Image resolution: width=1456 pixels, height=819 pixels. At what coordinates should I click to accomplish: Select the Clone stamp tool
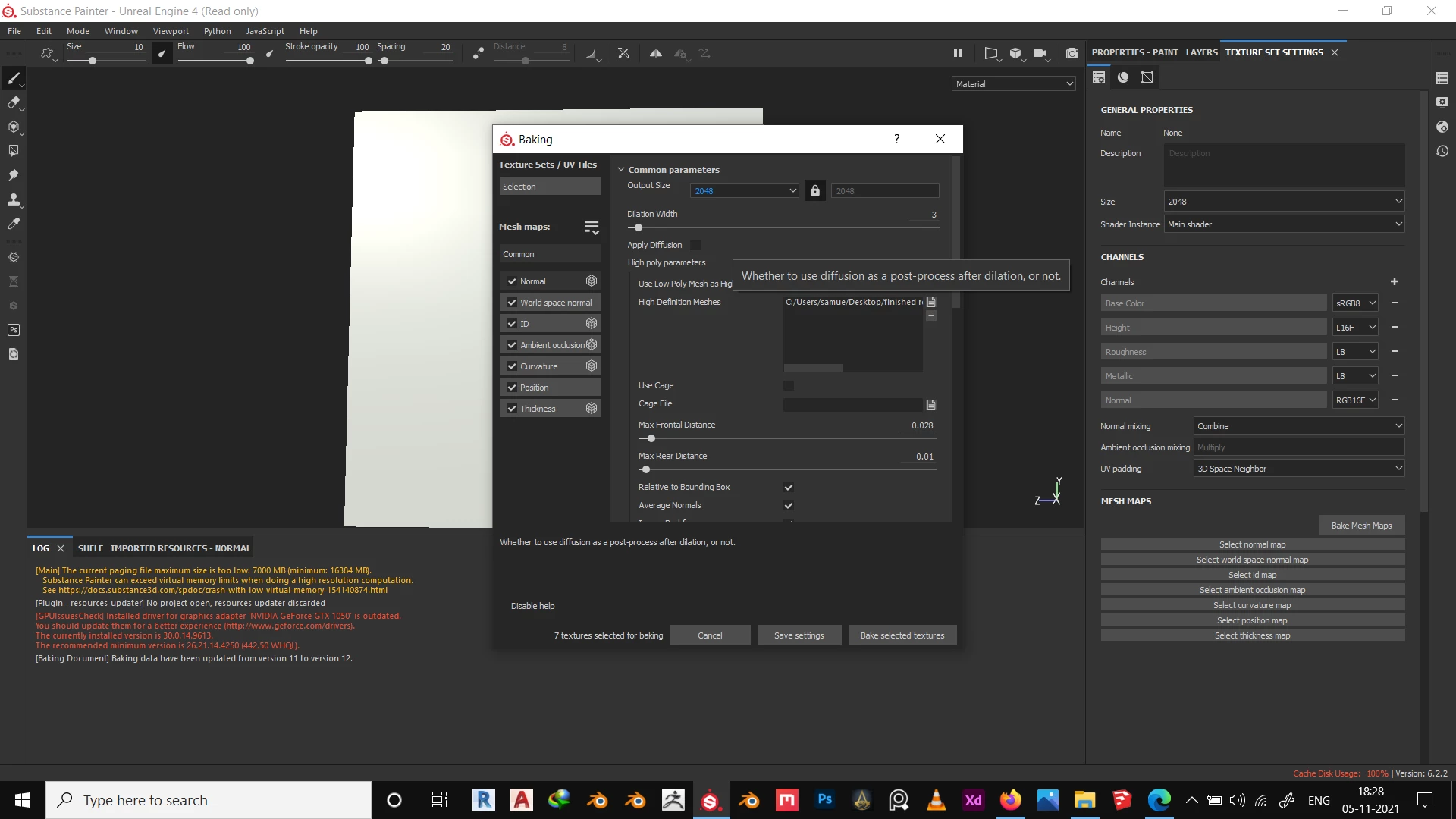pos(14,199)
